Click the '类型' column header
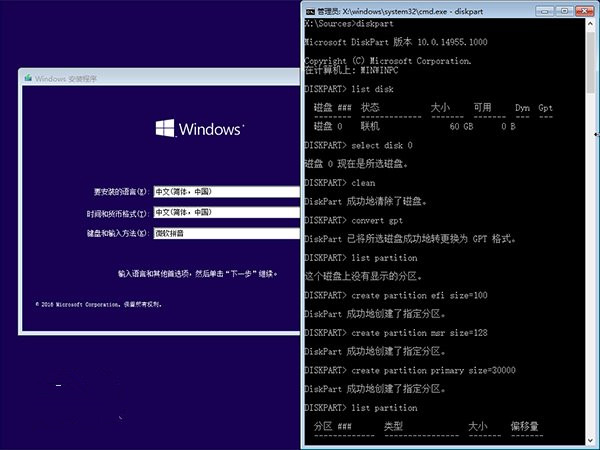Screen dimensions: 600x450 393,426
